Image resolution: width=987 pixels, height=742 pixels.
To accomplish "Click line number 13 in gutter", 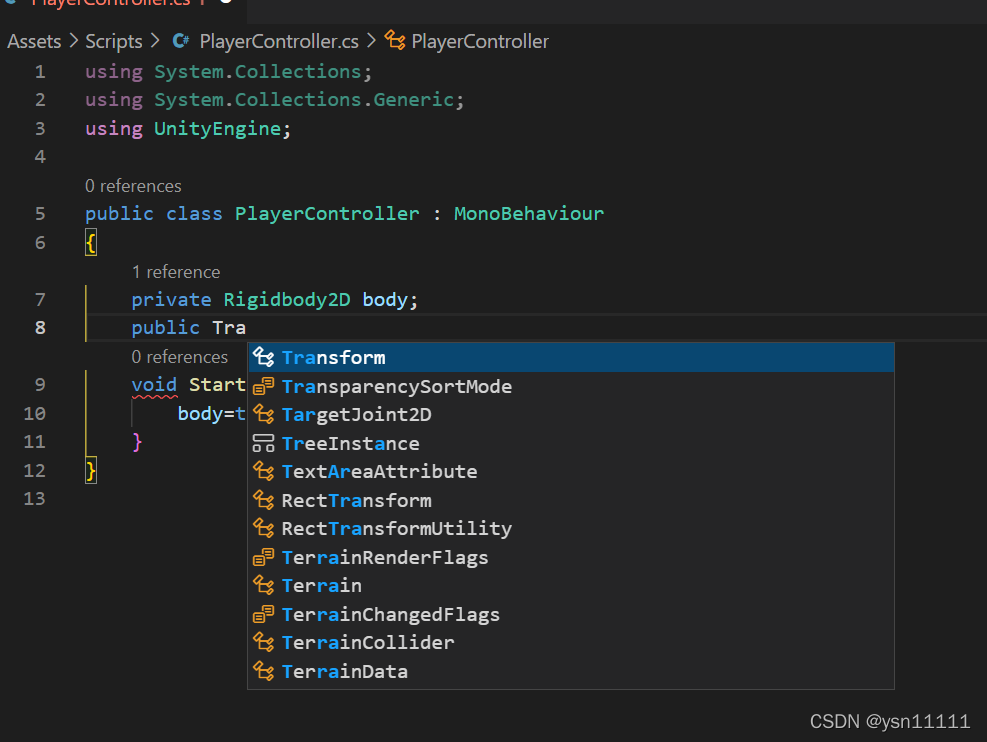I will coord(35,499).
